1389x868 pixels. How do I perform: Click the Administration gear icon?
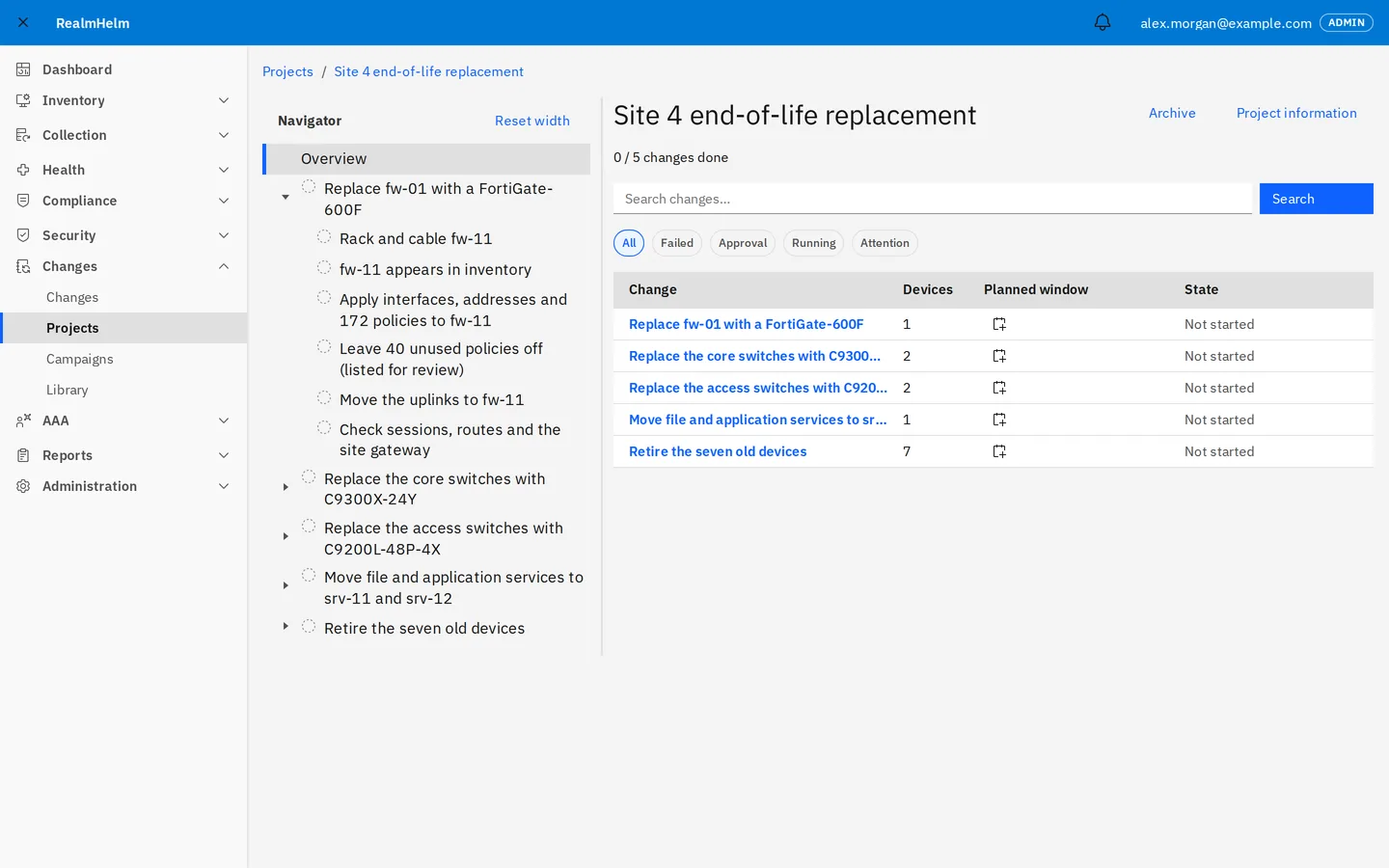[23, 486]
